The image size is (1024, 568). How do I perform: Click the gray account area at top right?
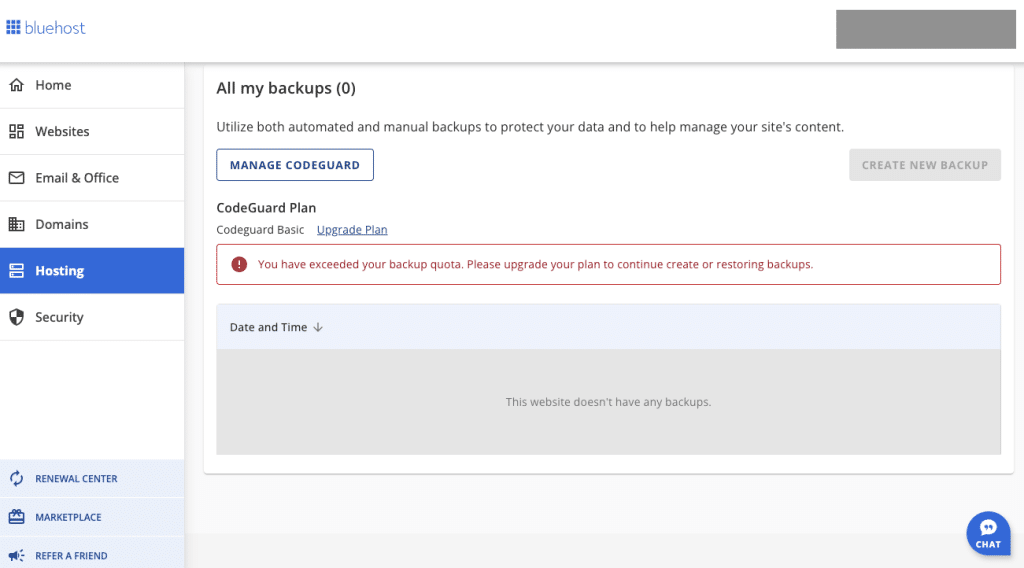[925, 29]
